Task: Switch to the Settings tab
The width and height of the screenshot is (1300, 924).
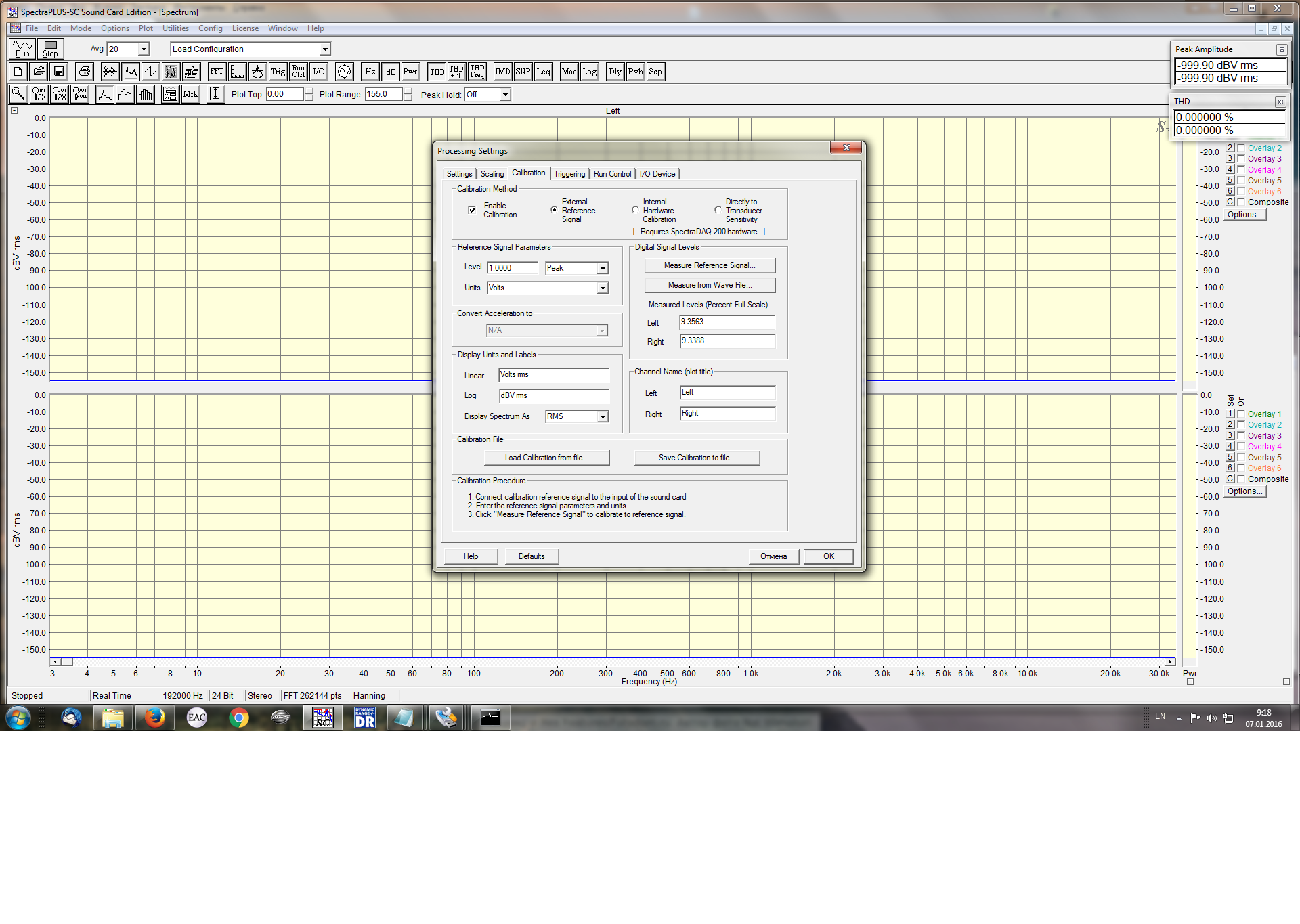Action: coord(459,174)
